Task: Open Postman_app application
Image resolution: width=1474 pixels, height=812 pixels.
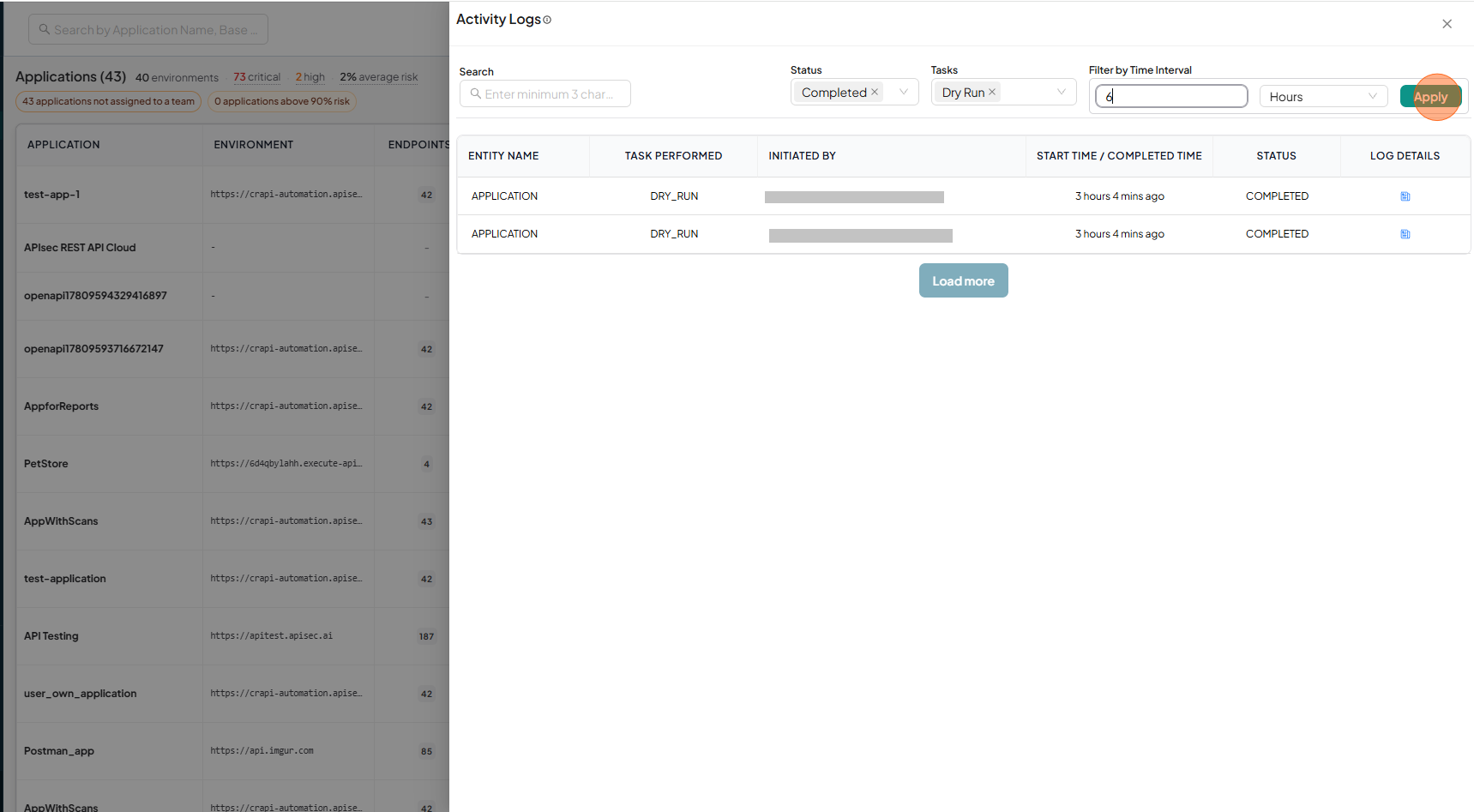Action: click(59, 751)
